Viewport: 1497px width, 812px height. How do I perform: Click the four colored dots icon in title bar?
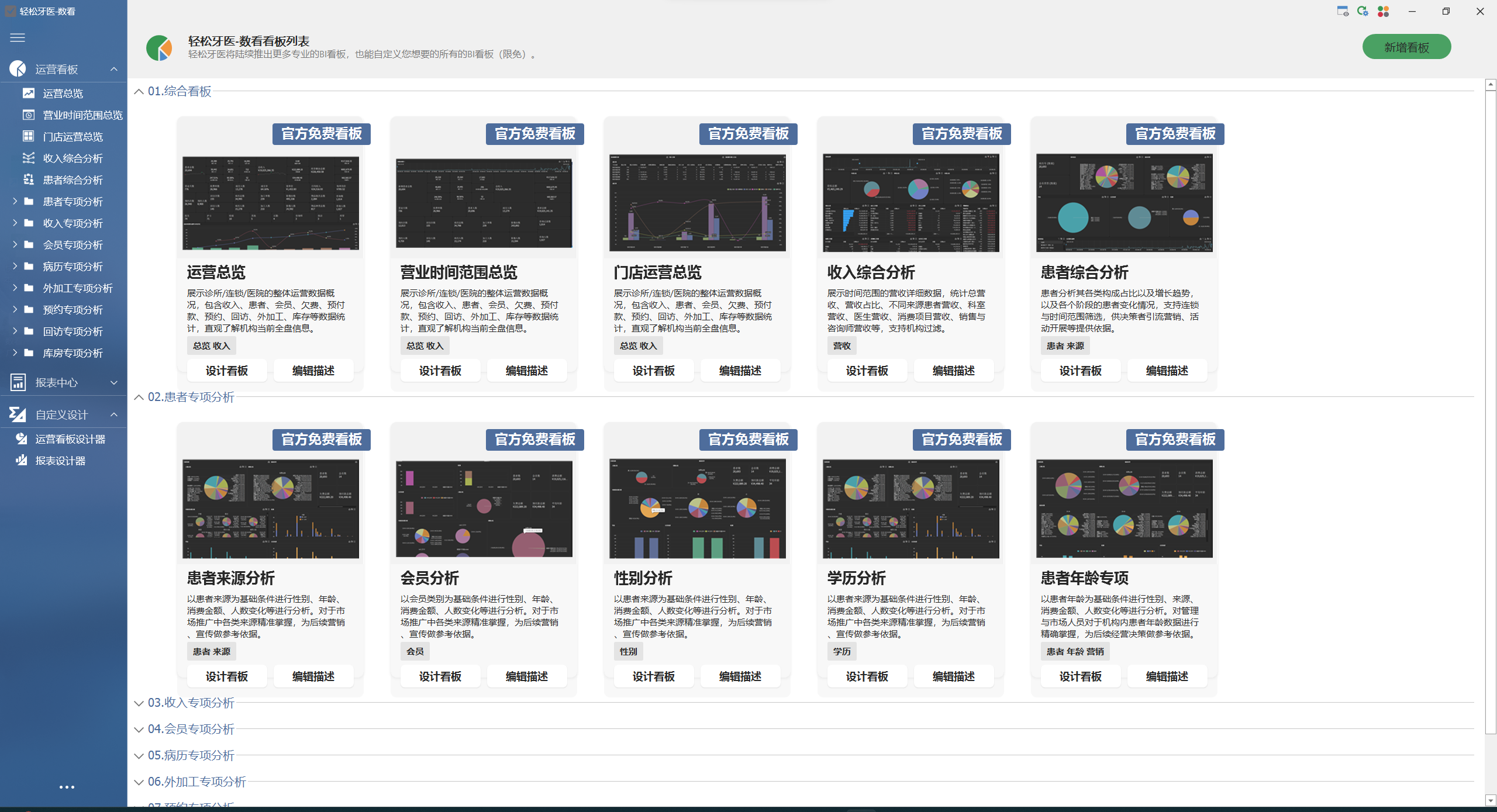point(1383,11)
